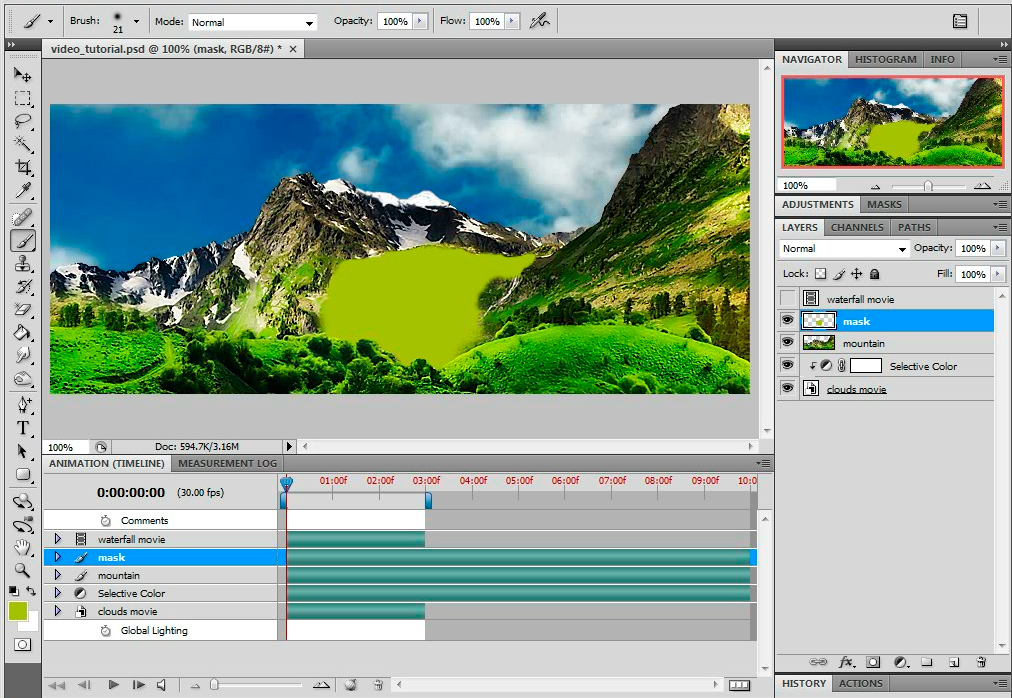Close the video_tutorial.psd document tab

[293, 49]
